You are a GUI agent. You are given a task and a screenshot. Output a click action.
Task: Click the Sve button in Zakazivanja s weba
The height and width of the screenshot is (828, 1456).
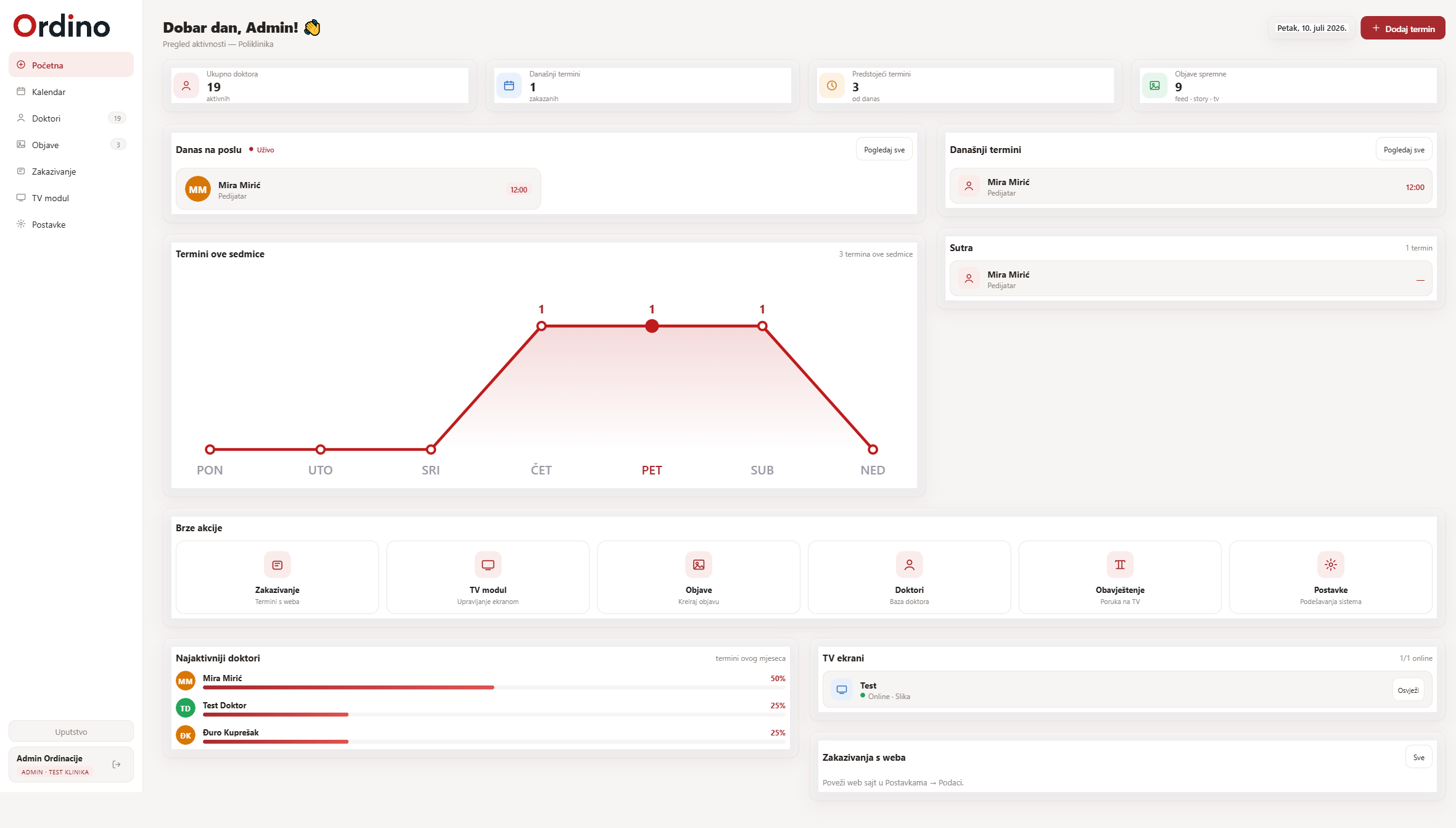[1419, 757]
